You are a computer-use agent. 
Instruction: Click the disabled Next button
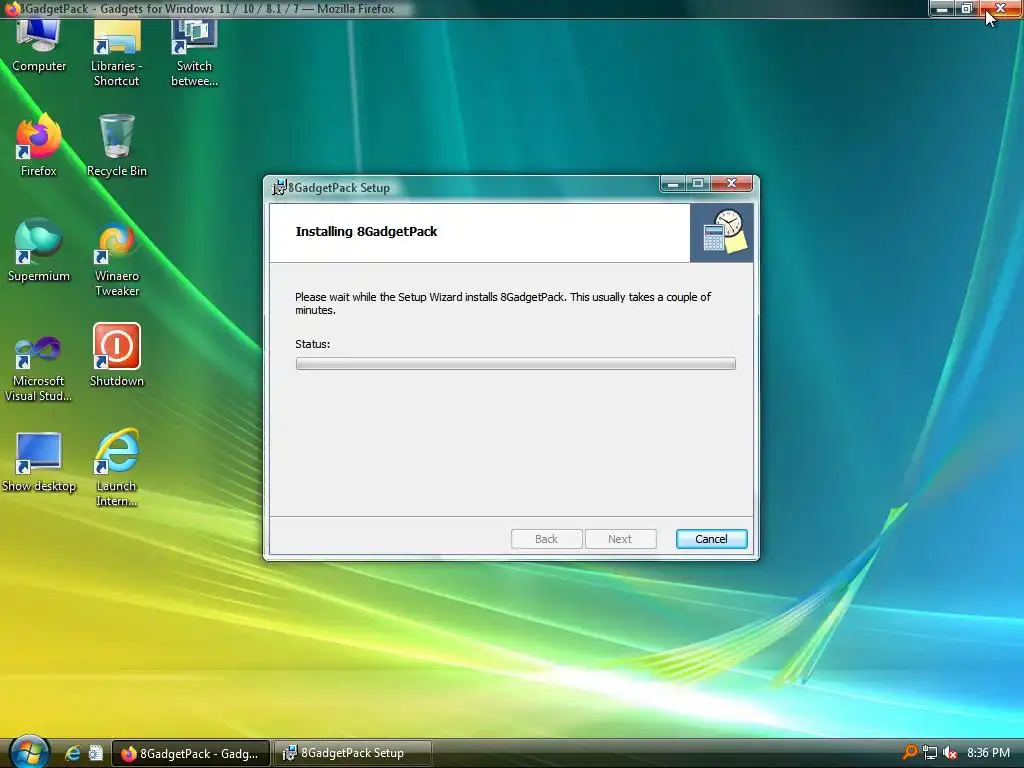click(620, 539)
